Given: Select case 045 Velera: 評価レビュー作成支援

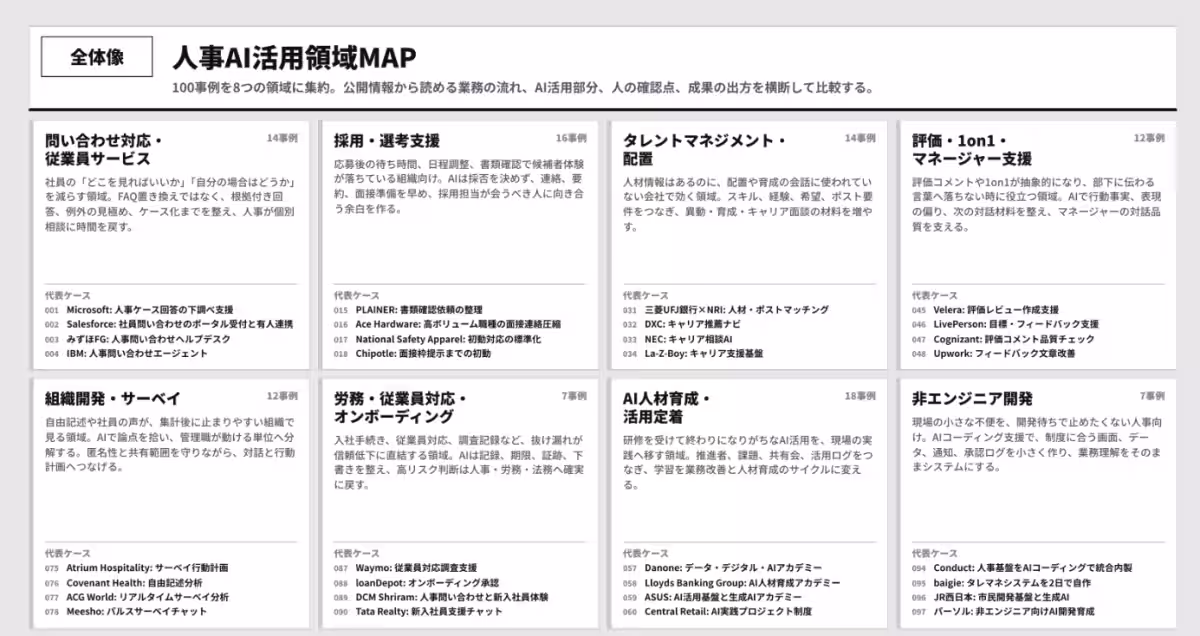Looking at the screenshot, I should pos(985,310).
